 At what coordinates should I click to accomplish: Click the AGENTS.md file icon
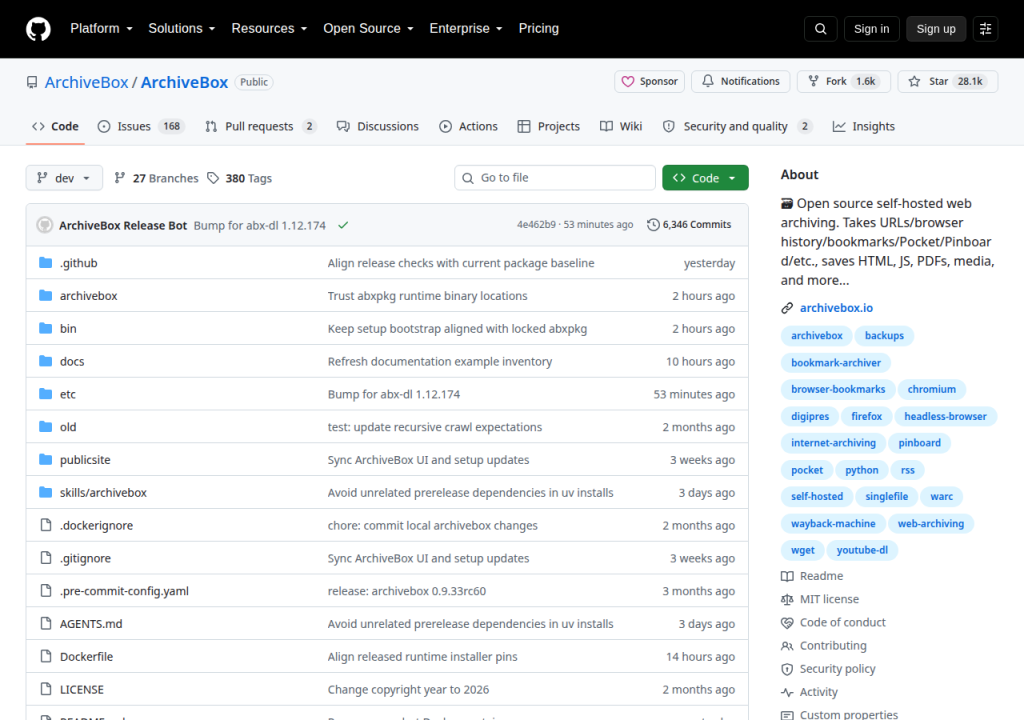(x=46, y=623)
